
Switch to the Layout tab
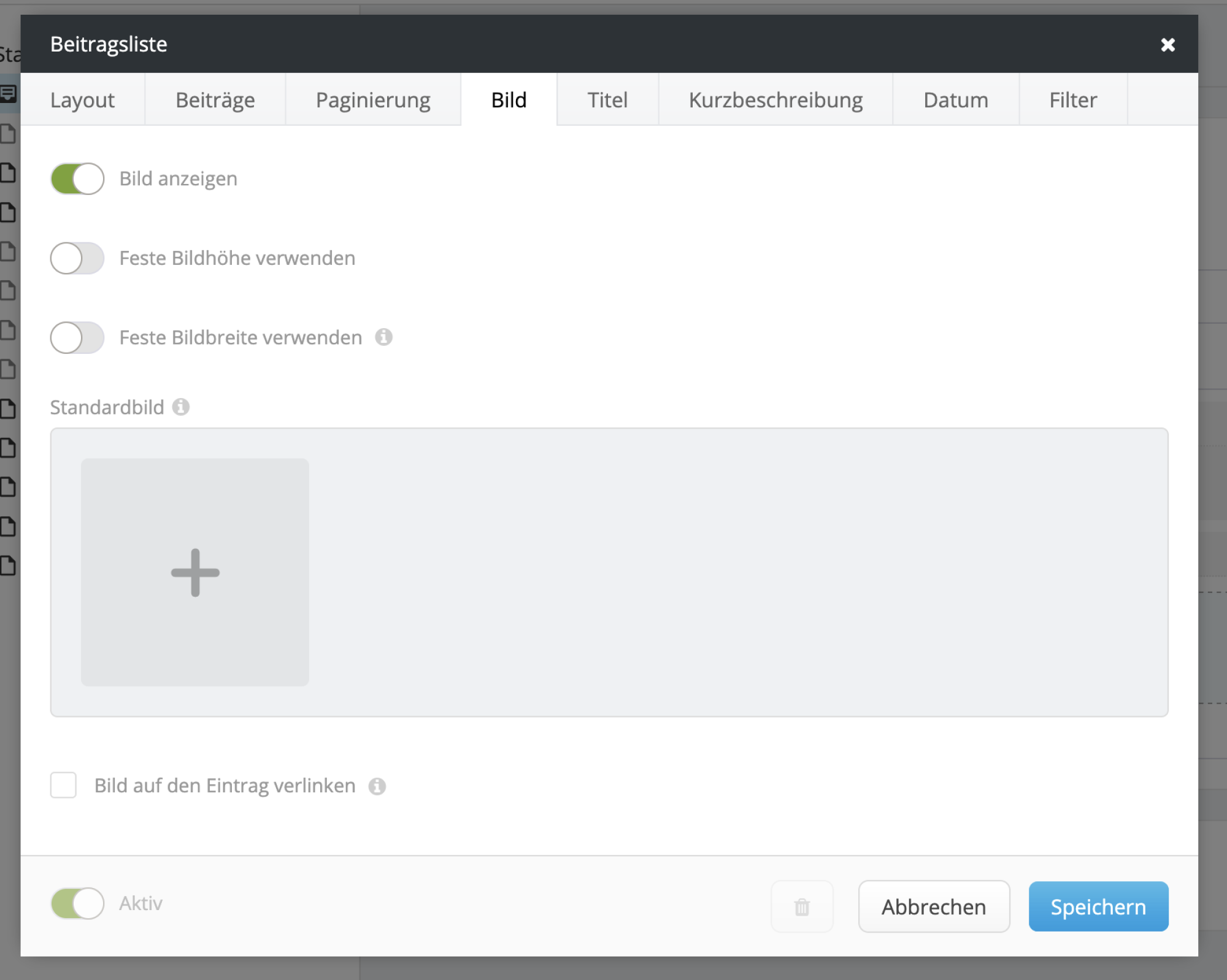coord(82,99)
